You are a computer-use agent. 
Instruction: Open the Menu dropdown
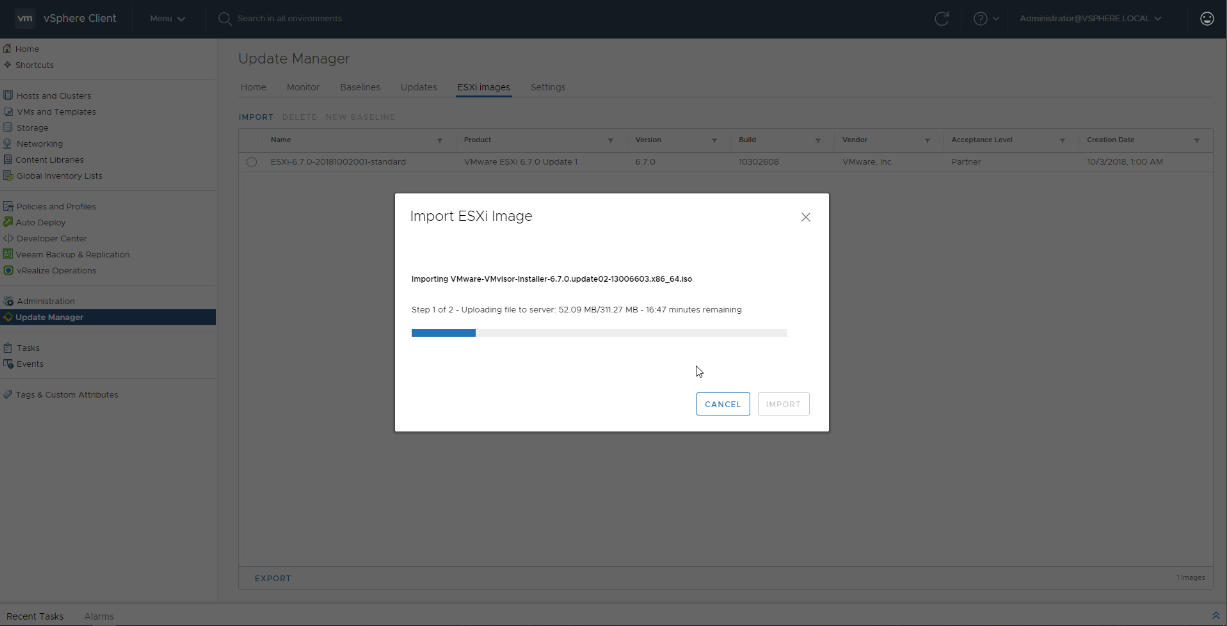(x=167, y=18)
